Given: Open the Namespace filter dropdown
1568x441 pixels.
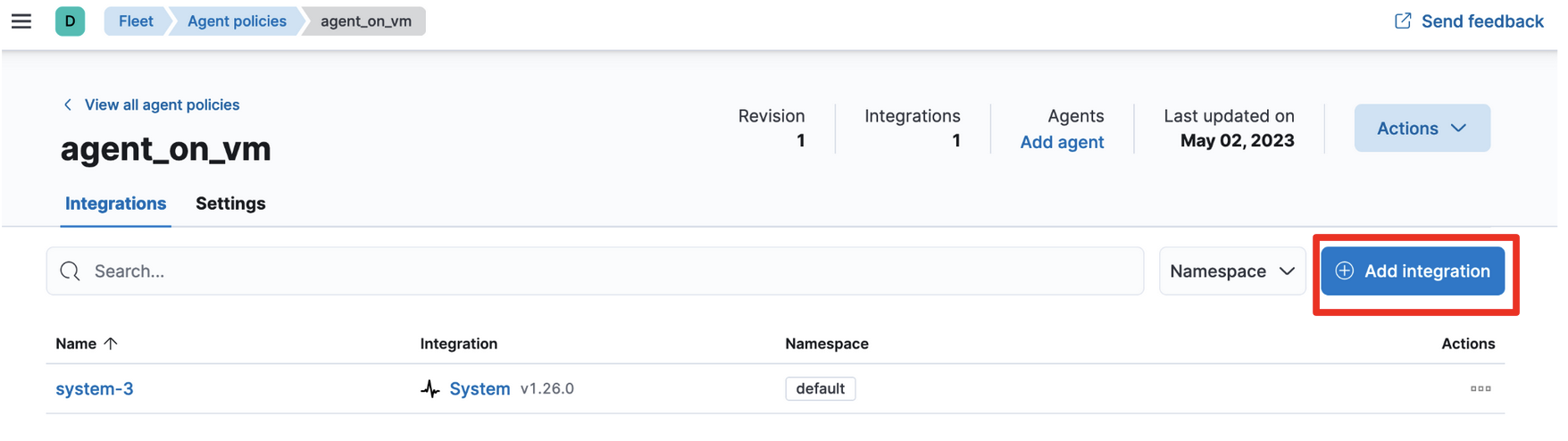Looking at the screenshot, I should pos(1232,271).
